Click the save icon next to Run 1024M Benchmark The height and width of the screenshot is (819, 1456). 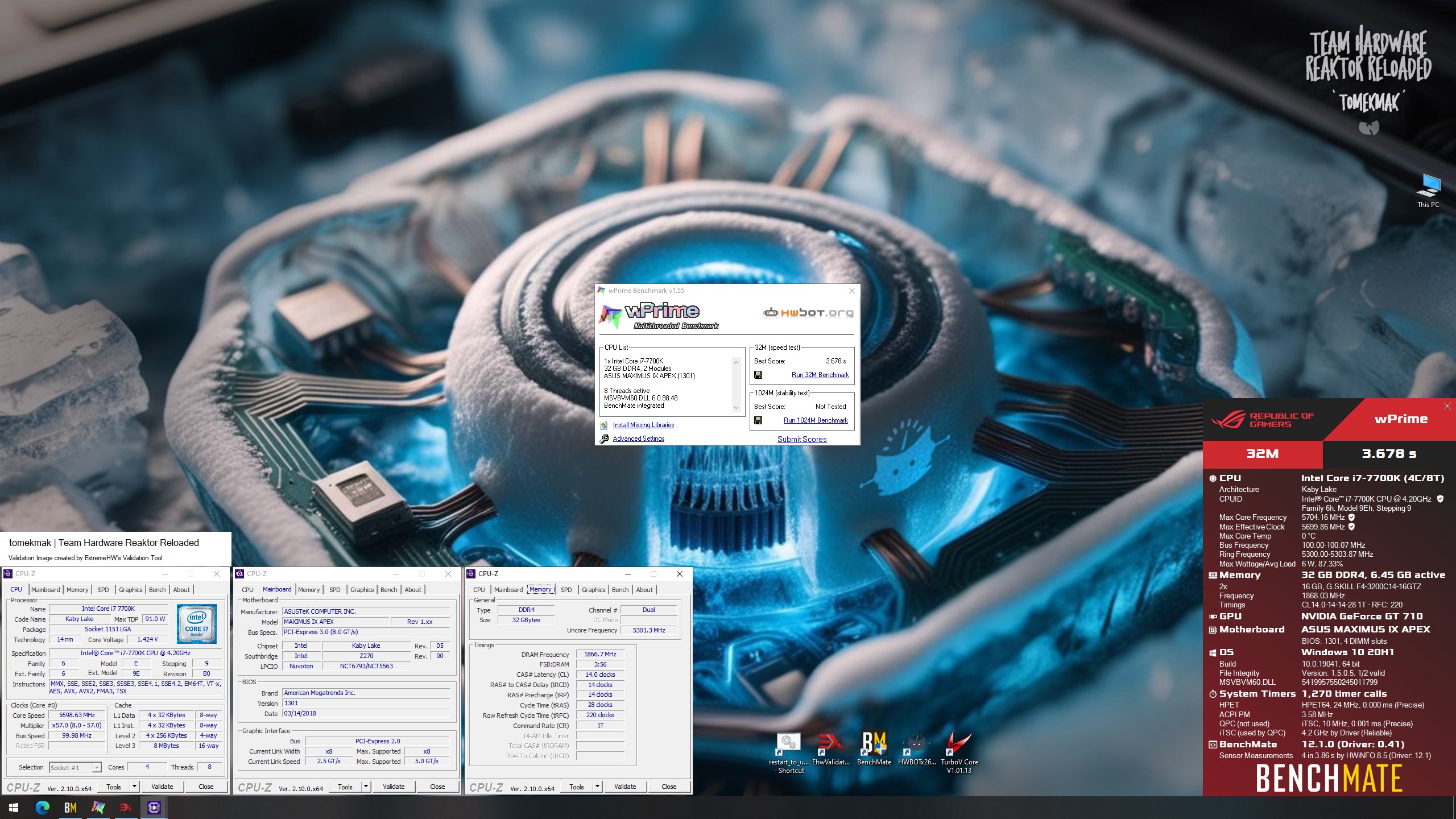[x=758, y=420]
